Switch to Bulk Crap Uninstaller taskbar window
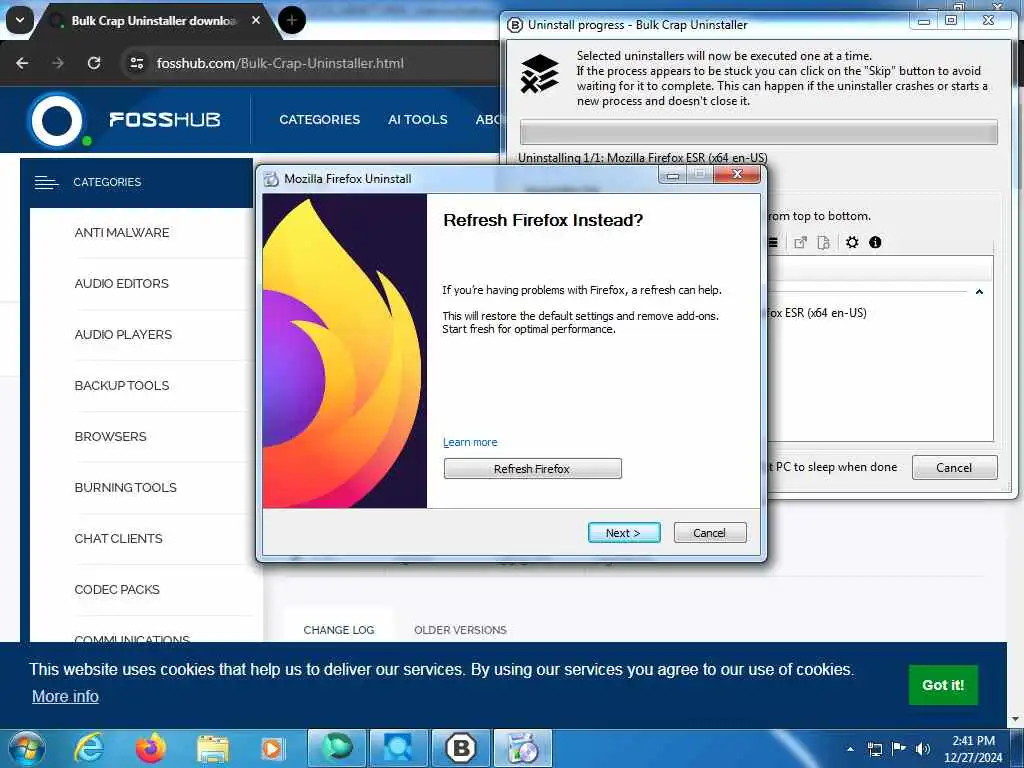Viewport: 1024px width, 768px height. pyautogui.click(x=460, y=748)
